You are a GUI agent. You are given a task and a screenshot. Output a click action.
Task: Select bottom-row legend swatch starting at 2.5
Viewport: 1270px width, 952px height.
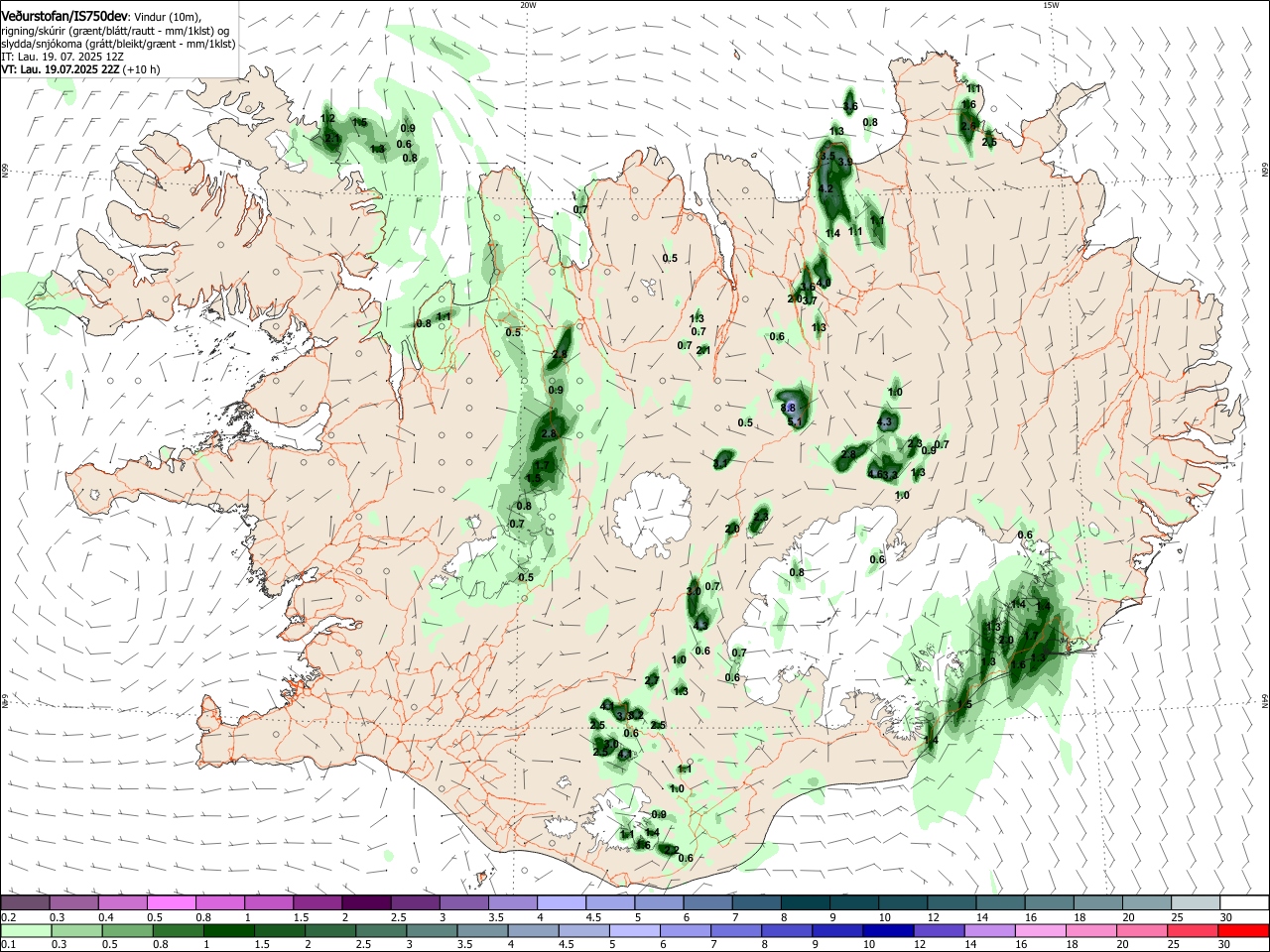381,930
